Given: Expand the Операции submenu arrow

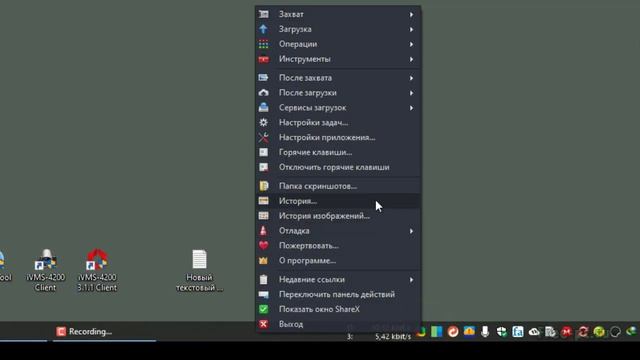Looking at the screenshot, I should [411, 44].
